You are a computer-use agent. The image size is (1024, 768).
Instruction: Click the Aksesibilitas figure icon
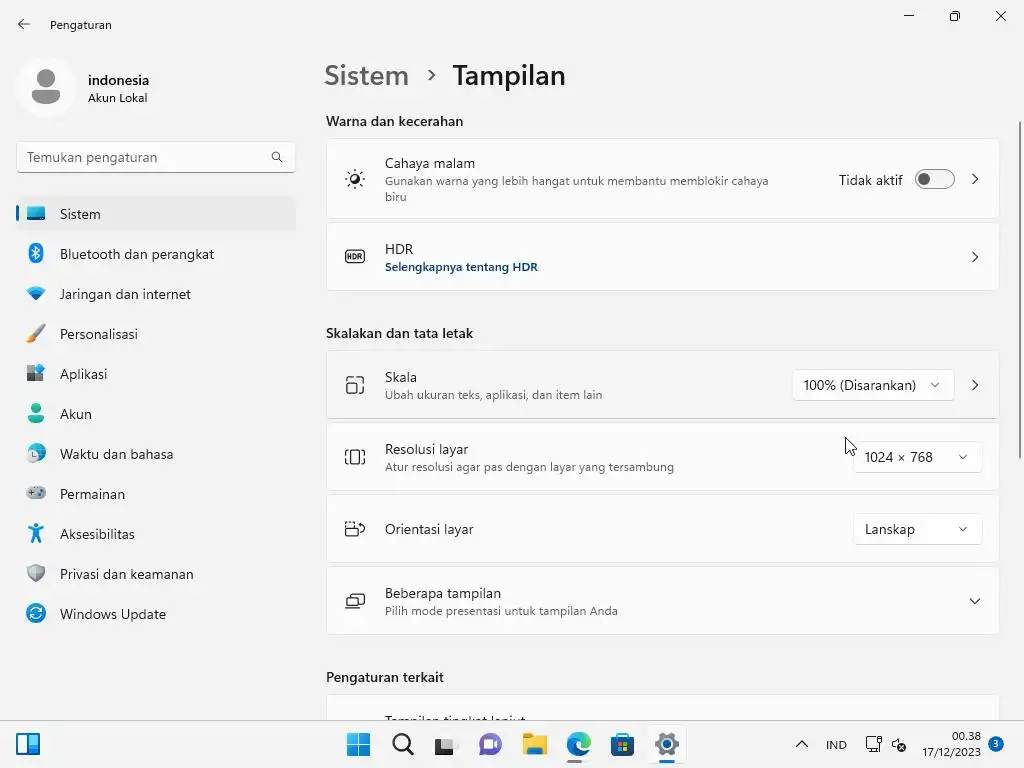point(36,533)
